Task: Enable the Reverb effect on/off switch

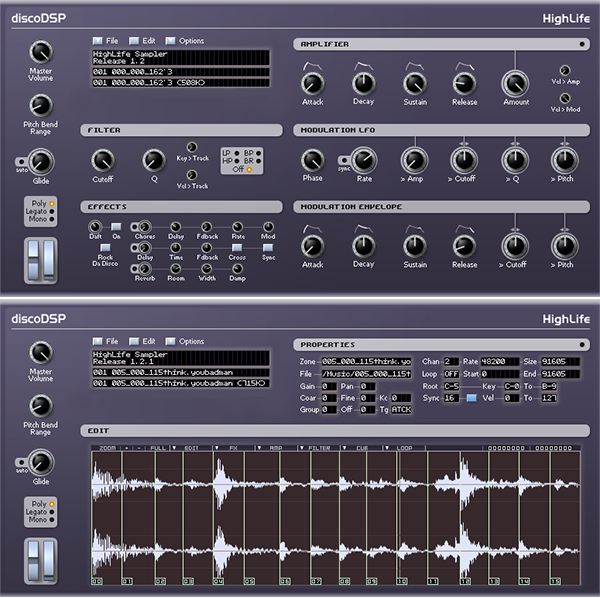Action: point(134,269)
